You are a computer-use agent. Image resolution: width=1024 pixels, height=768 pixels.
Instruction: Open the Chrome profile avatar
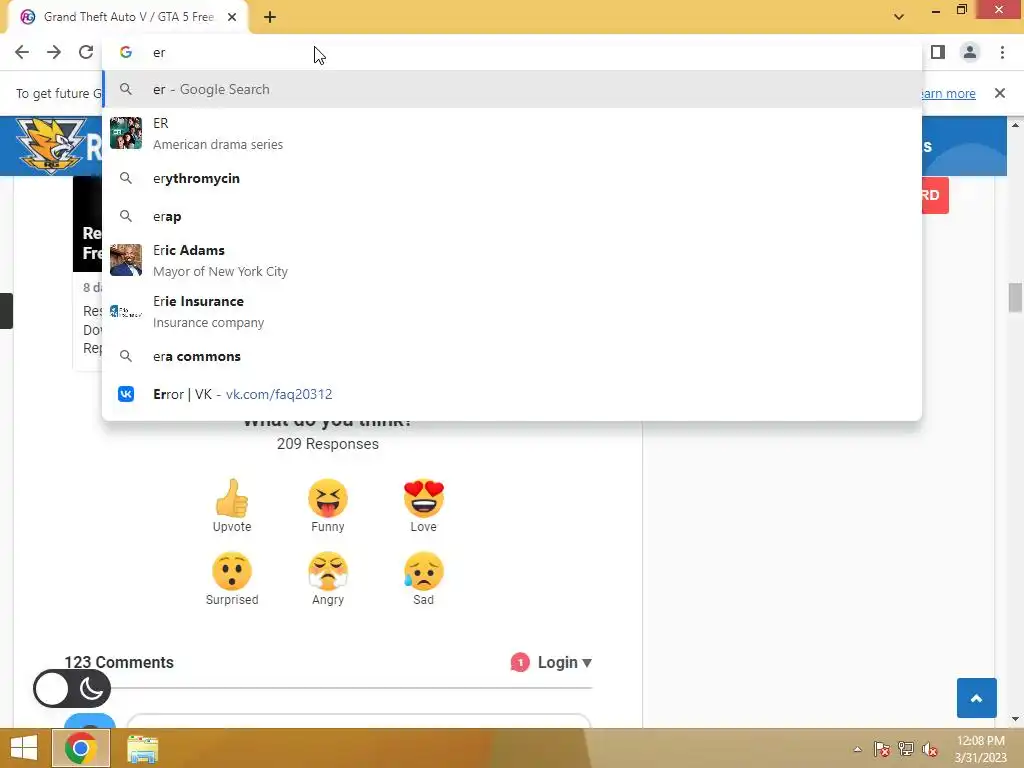(x=970, y=52)
